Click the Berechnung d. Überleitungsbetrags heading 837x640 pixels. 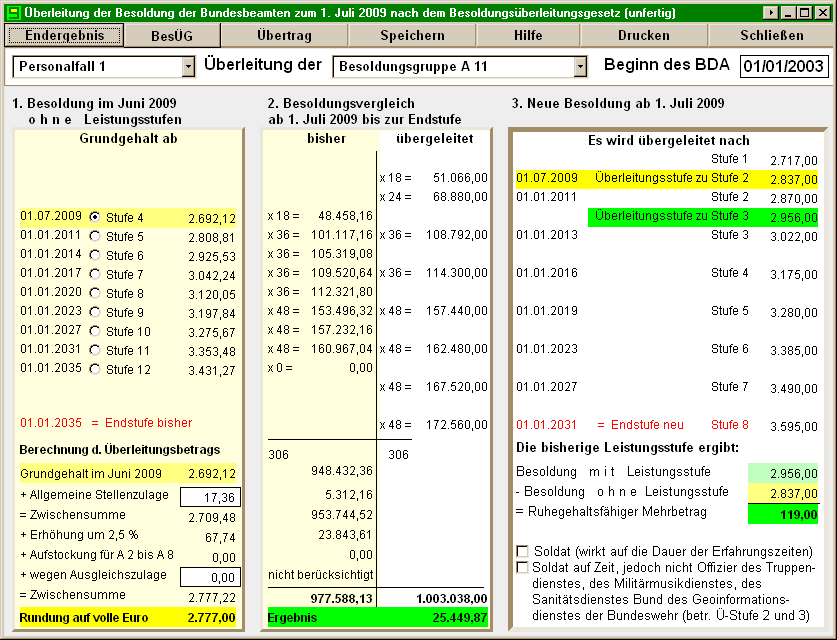click(x=120, y=449)
